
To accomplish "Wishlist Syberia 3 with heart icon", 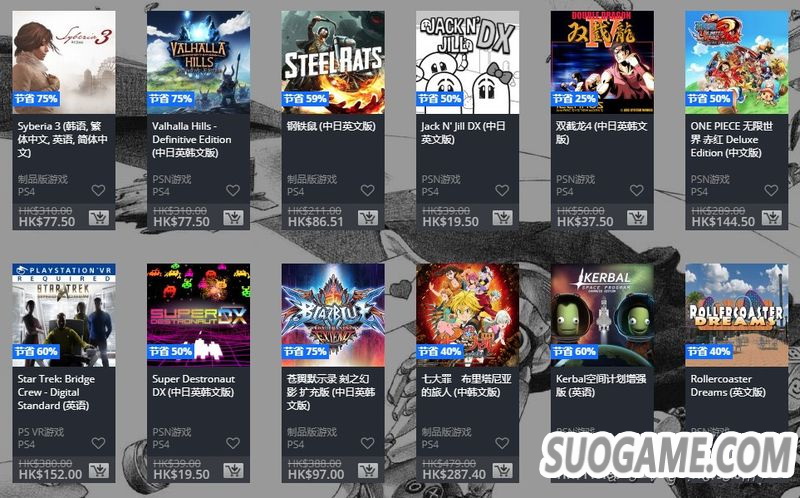I will [98, 190].
